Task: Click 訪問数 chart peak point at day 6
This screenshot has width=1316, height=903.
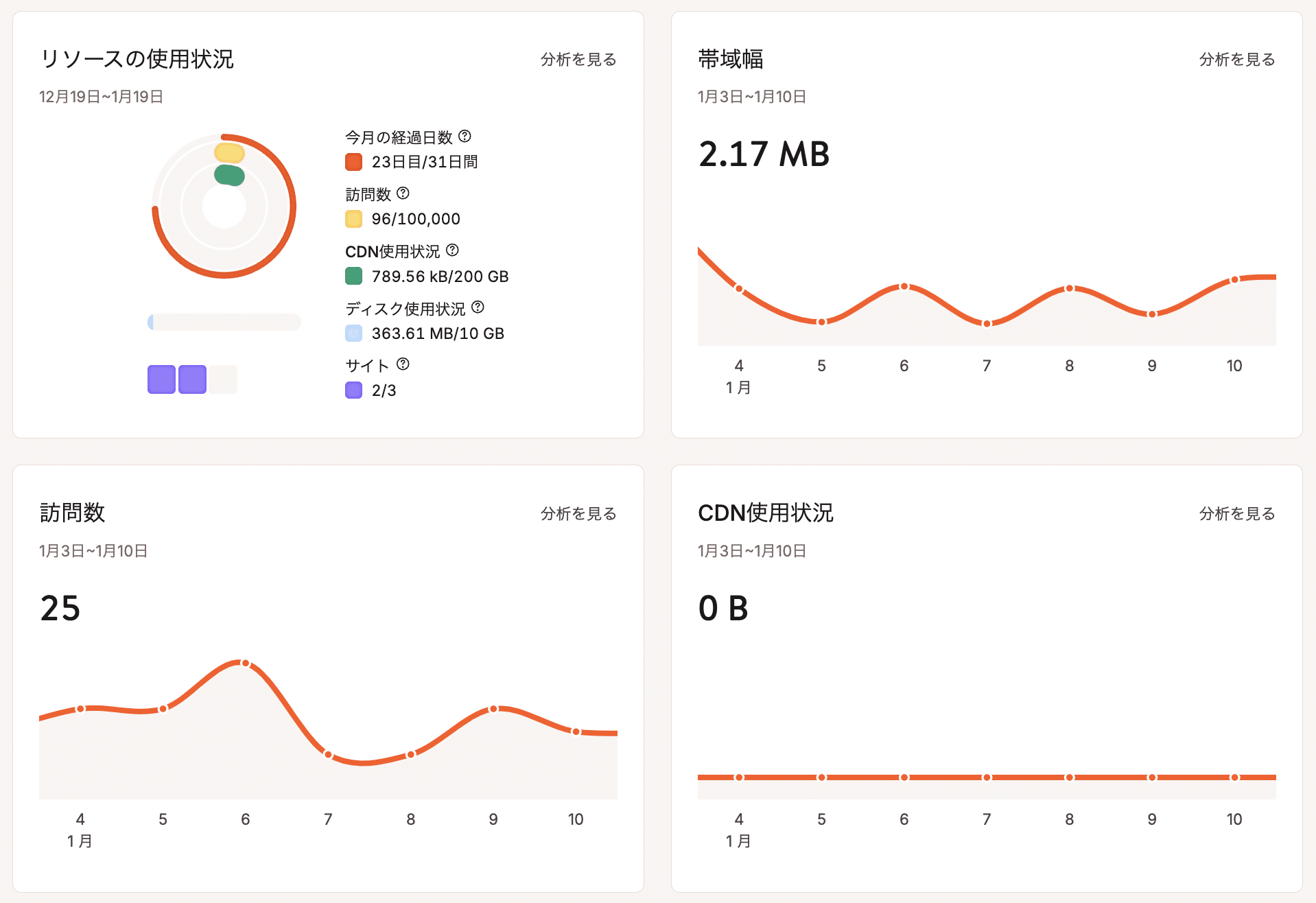Action: 246,664
